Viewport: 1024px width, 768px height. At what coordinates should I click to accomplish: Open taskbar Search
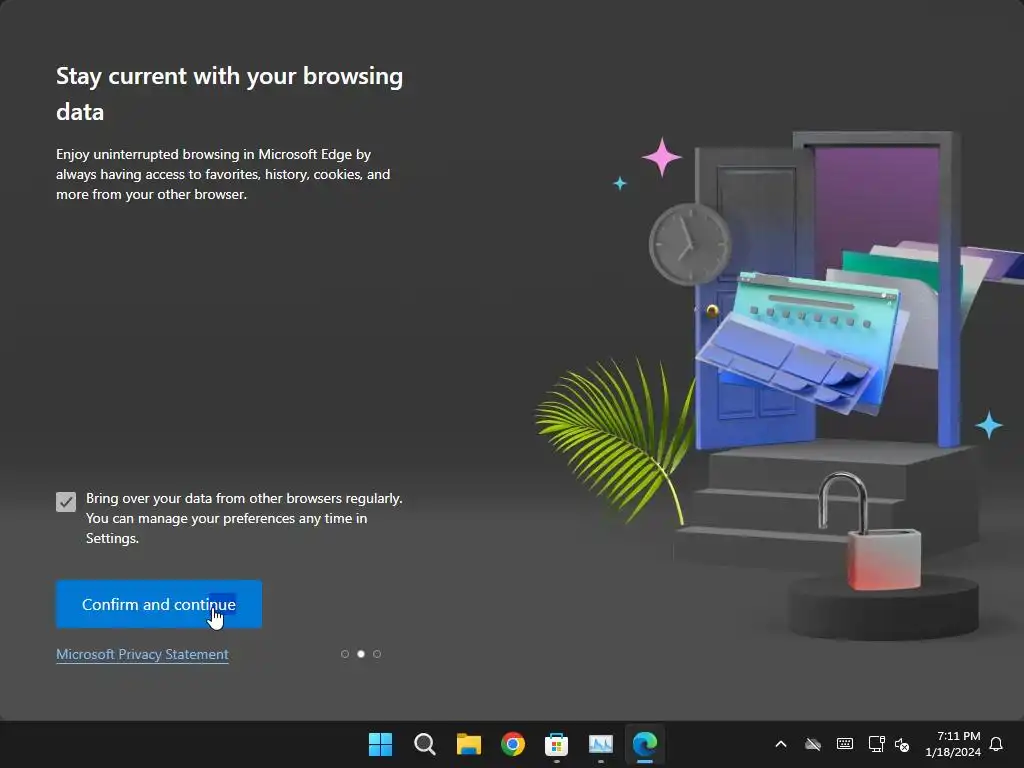click(424, 744)
